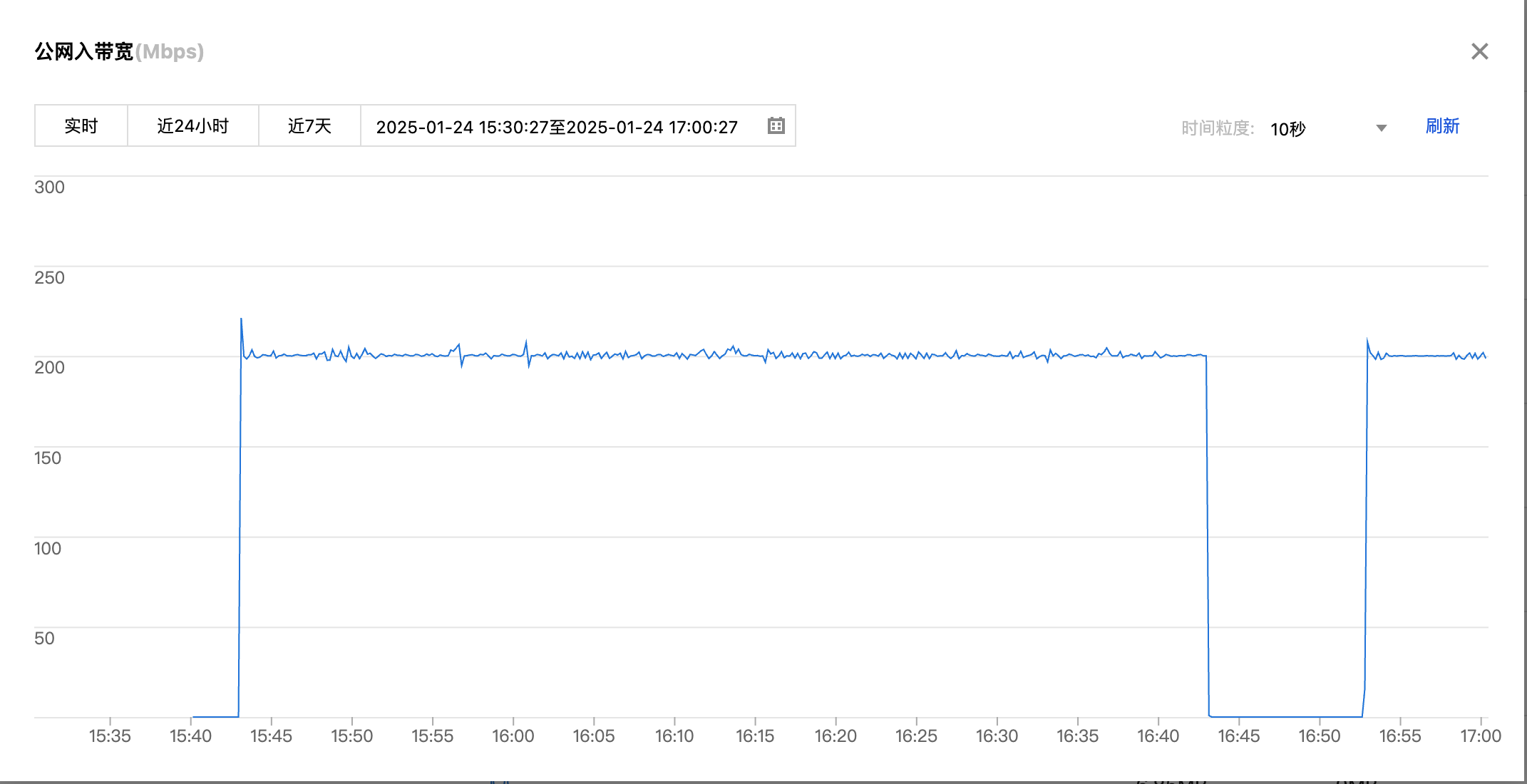Click the 16:45 x-axis label
This screenshot has height=784, width=1527.
click(x=1238, y=736)
